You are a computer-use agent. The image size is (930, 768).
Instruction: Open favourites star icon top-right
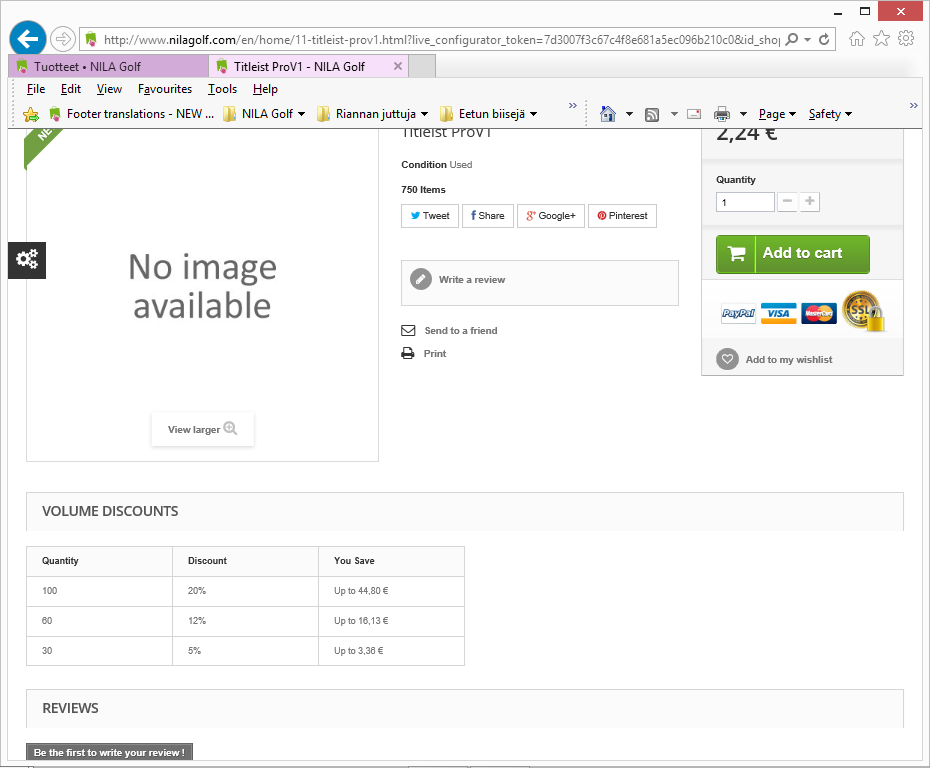881,39
